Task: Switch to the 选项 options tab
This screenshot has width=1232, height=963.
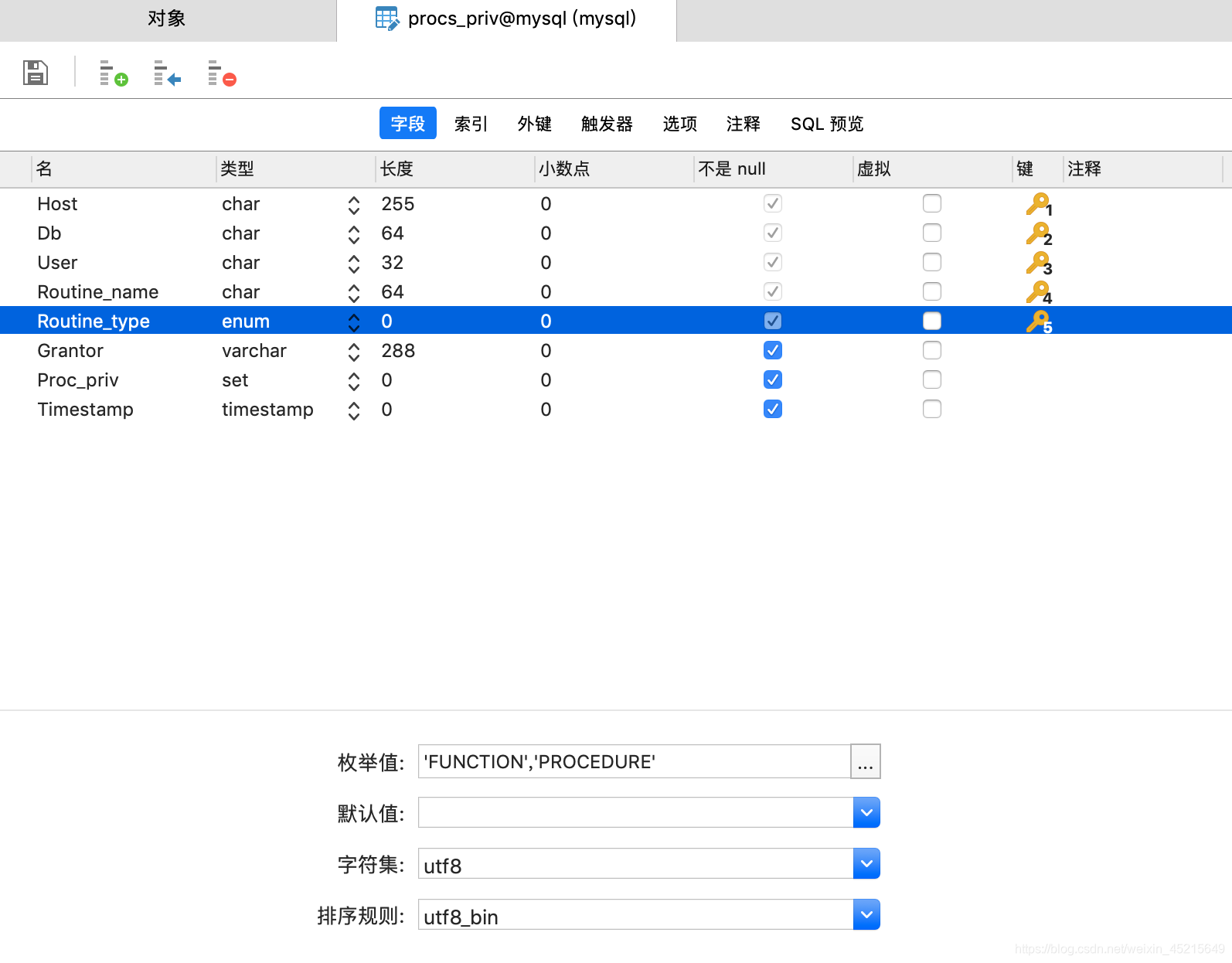Action: point(680,124)
